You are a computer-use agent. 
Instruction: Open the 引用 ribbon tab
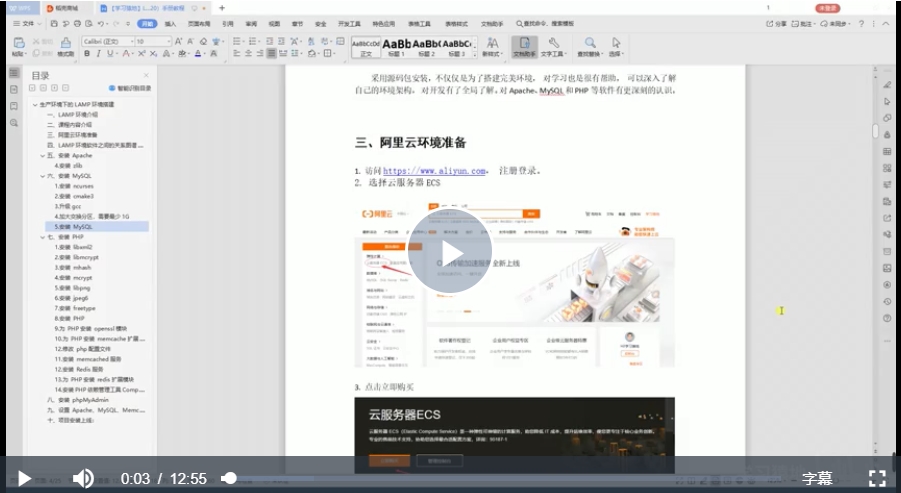pos(228,24)
